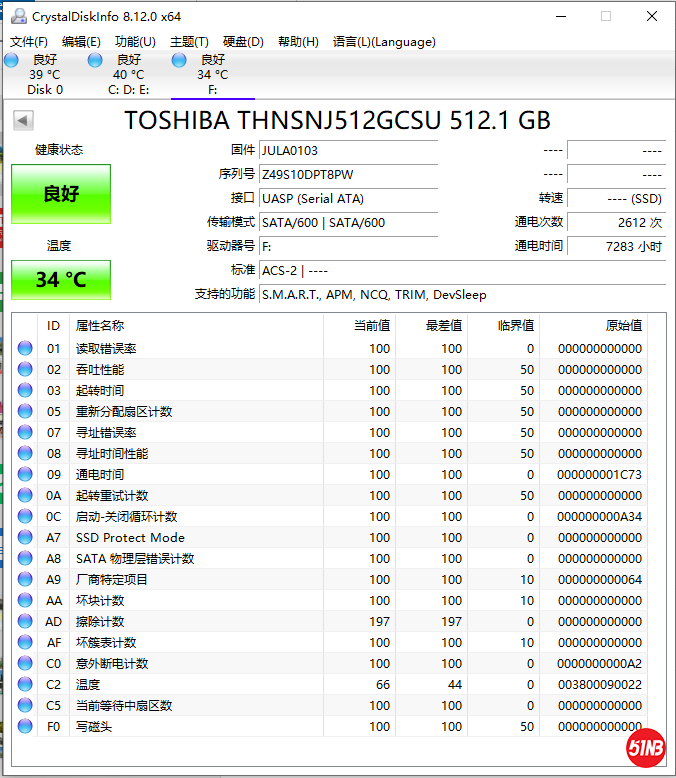Open the 主题(T) menu

coord(189,42)
